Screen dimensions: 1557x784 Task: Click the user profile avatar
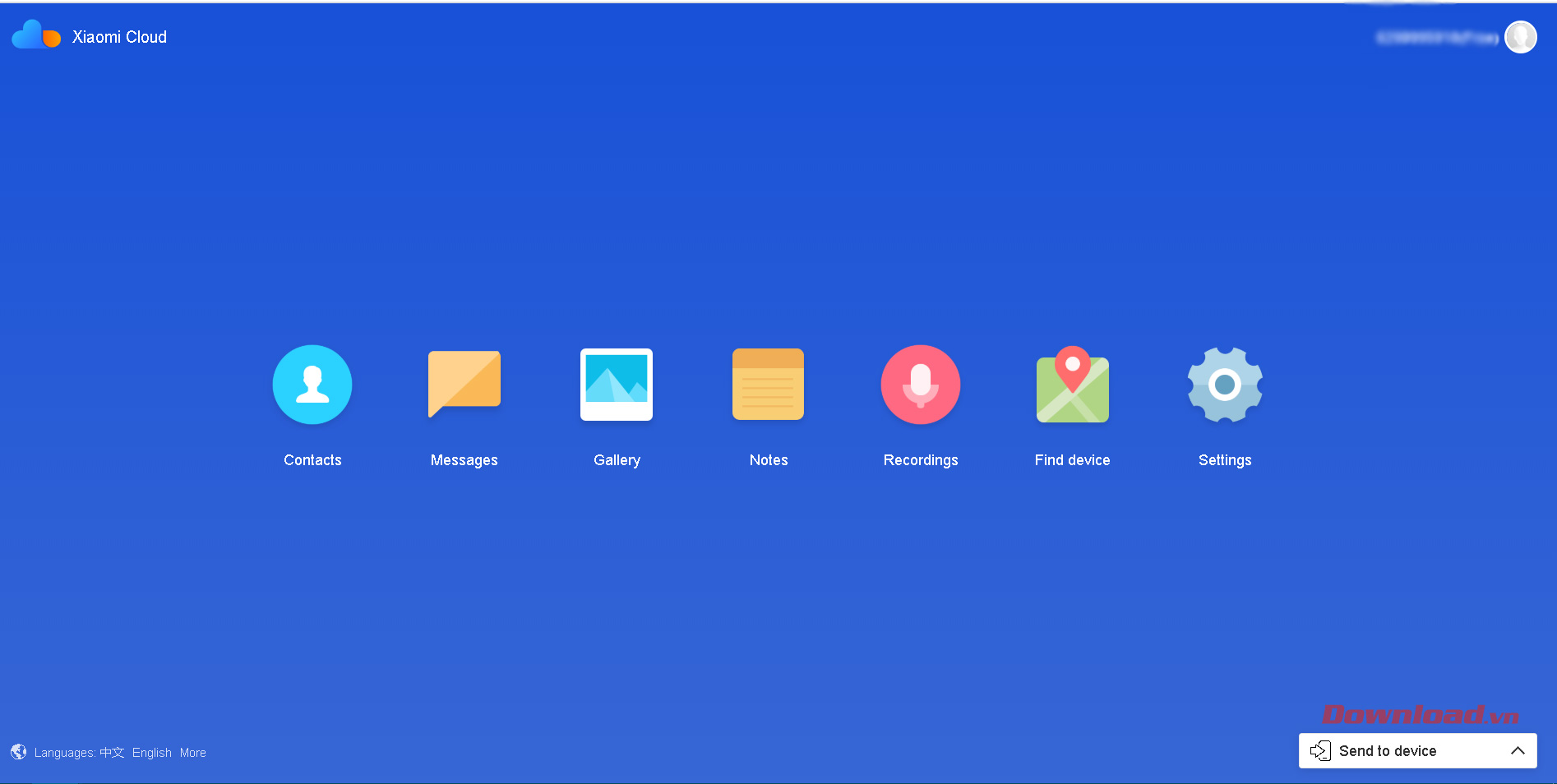pos(1520,37)
